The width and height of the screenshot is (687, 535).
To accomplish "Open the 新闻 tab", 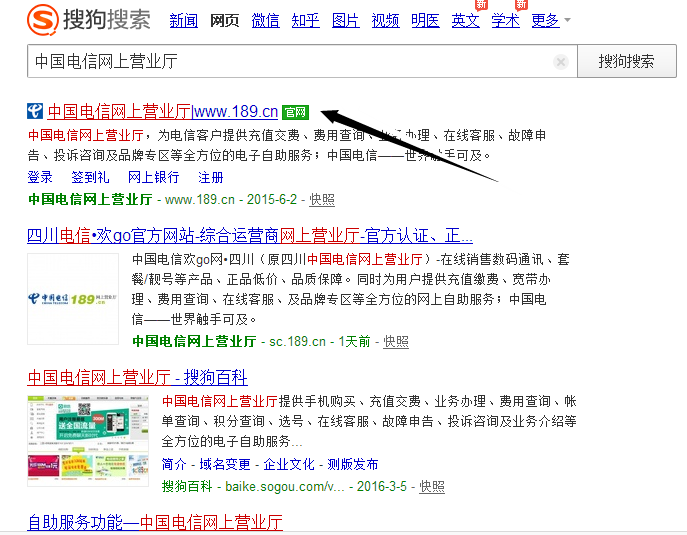I will pyautogui.click(x=184, y=21).
